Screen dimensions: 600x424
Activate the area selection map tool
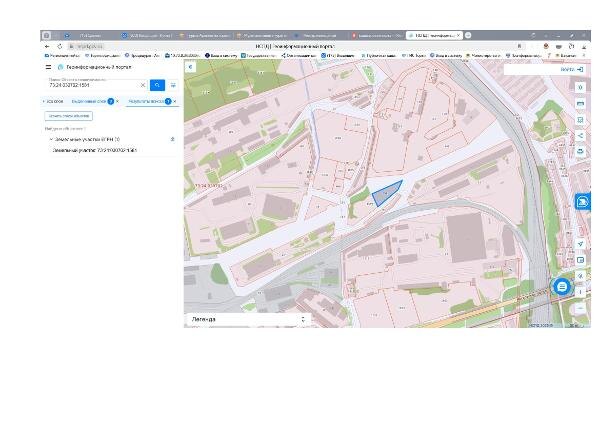(x=580, y=120)
